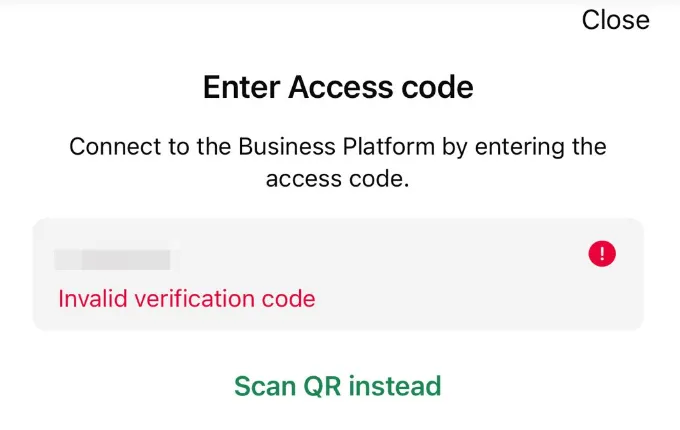Click the bold dialog title text
This screenshot has height=430, width=680.
338,88
